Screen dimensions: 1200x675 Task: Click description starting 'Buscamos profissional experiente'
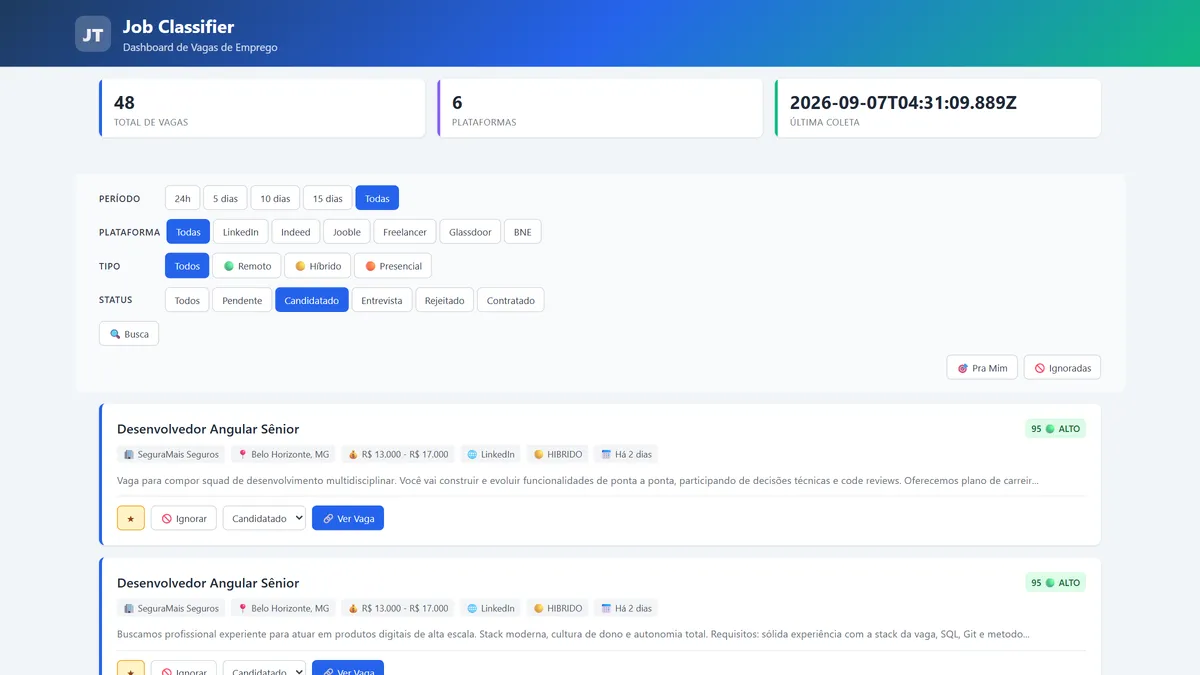[574, 634]
